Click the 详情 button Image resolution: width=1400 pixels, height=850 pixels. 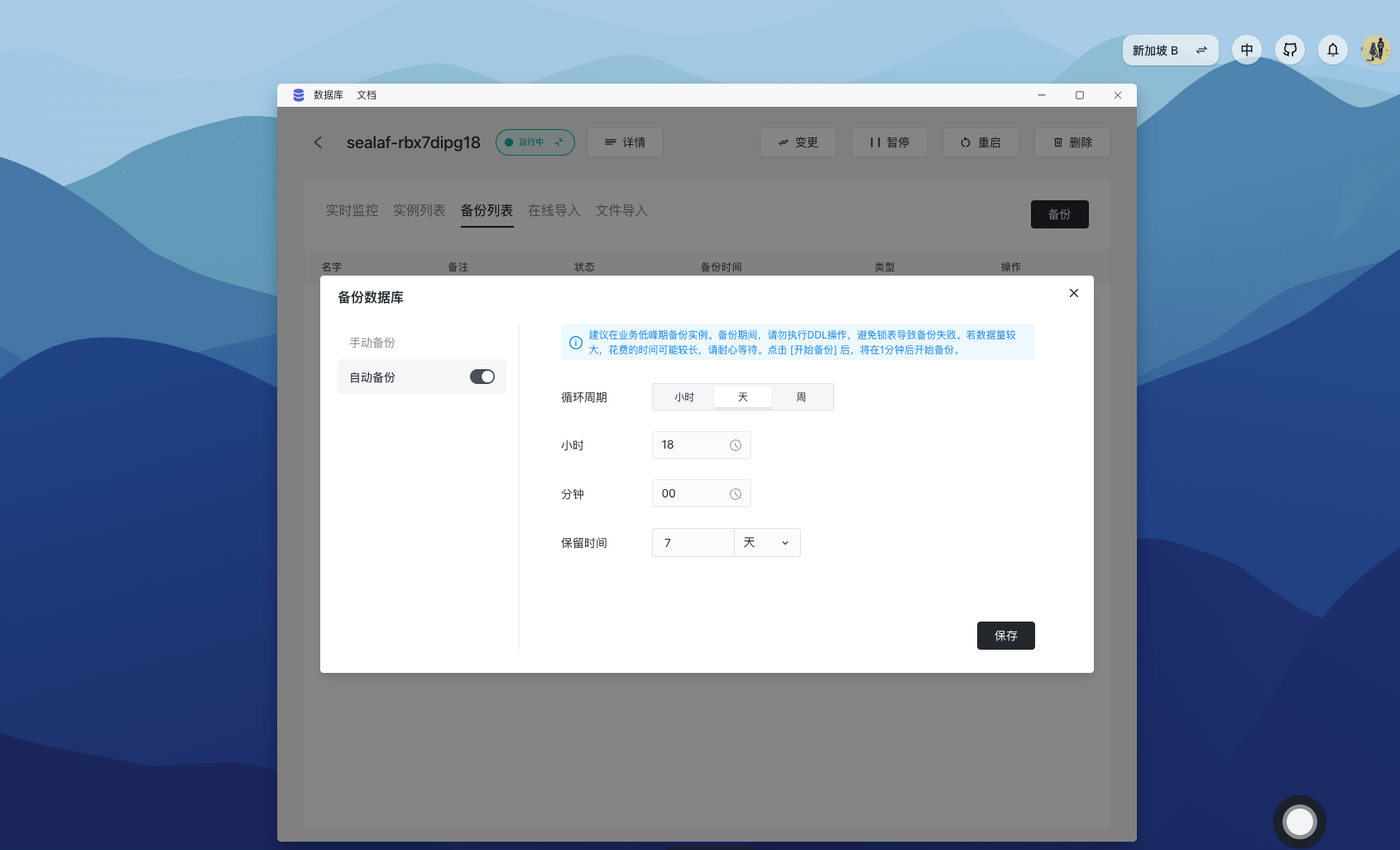[x=625, y=142]
